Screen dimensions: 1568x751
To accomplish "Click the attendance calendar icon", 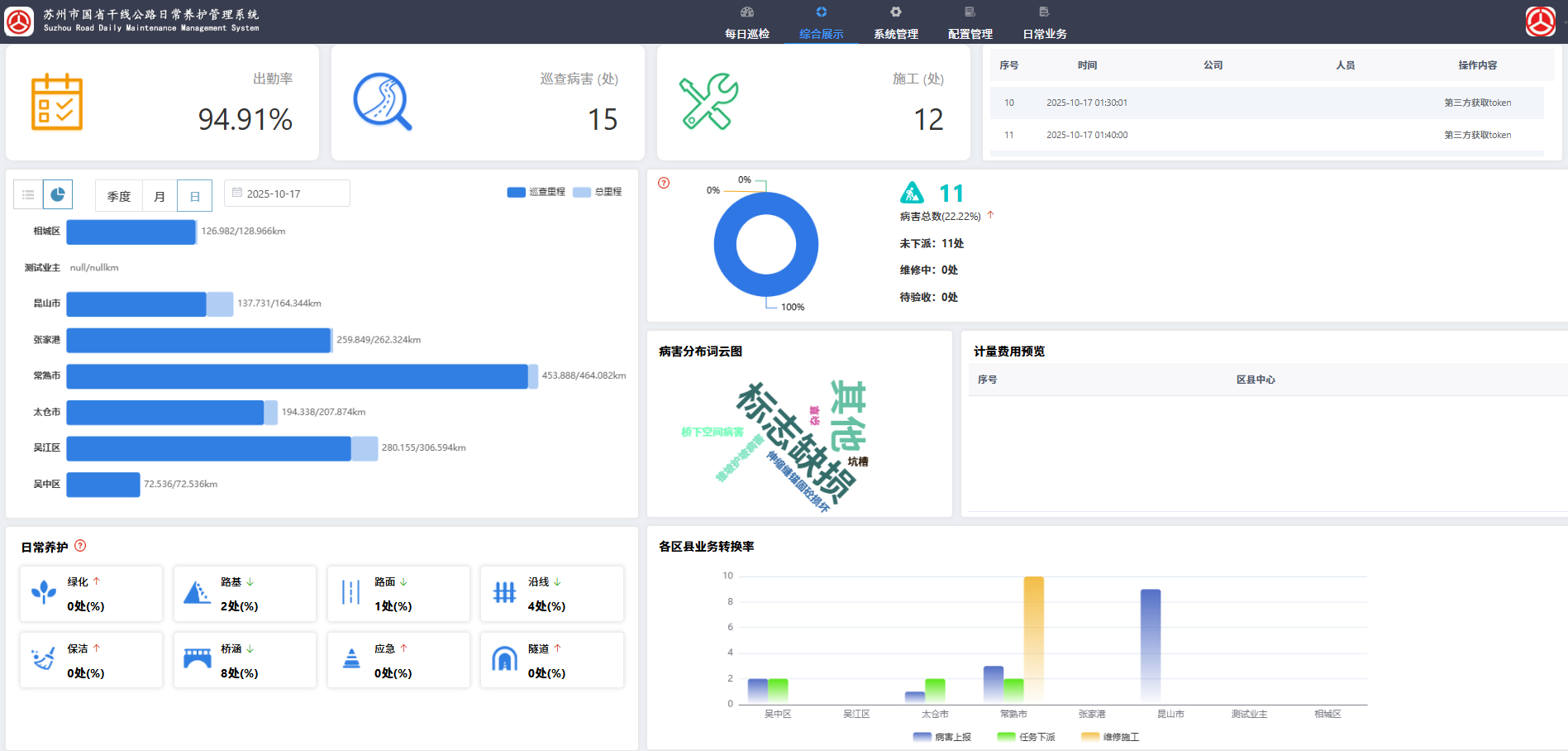I will click(x=57, y=102).
